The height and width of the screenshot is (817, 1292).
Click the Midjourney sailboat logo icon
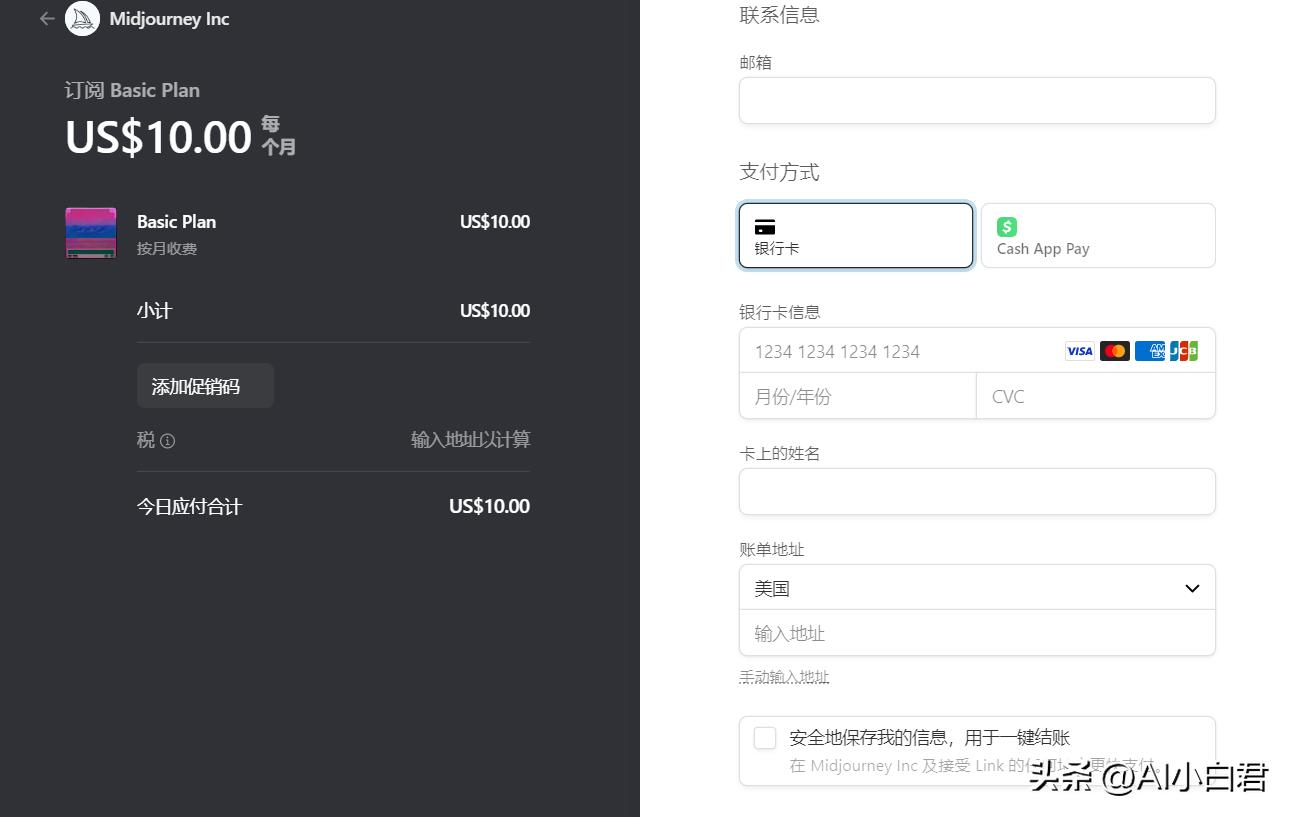83,18
